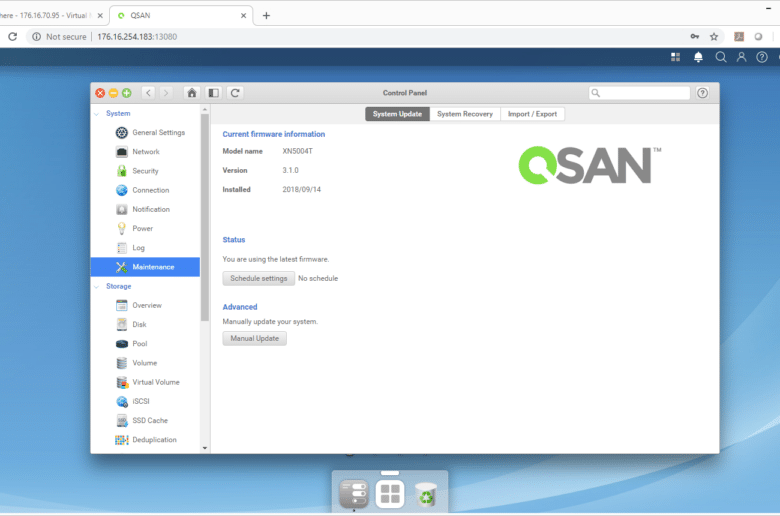Focus the Control Panel search field

tap(639, 93)
